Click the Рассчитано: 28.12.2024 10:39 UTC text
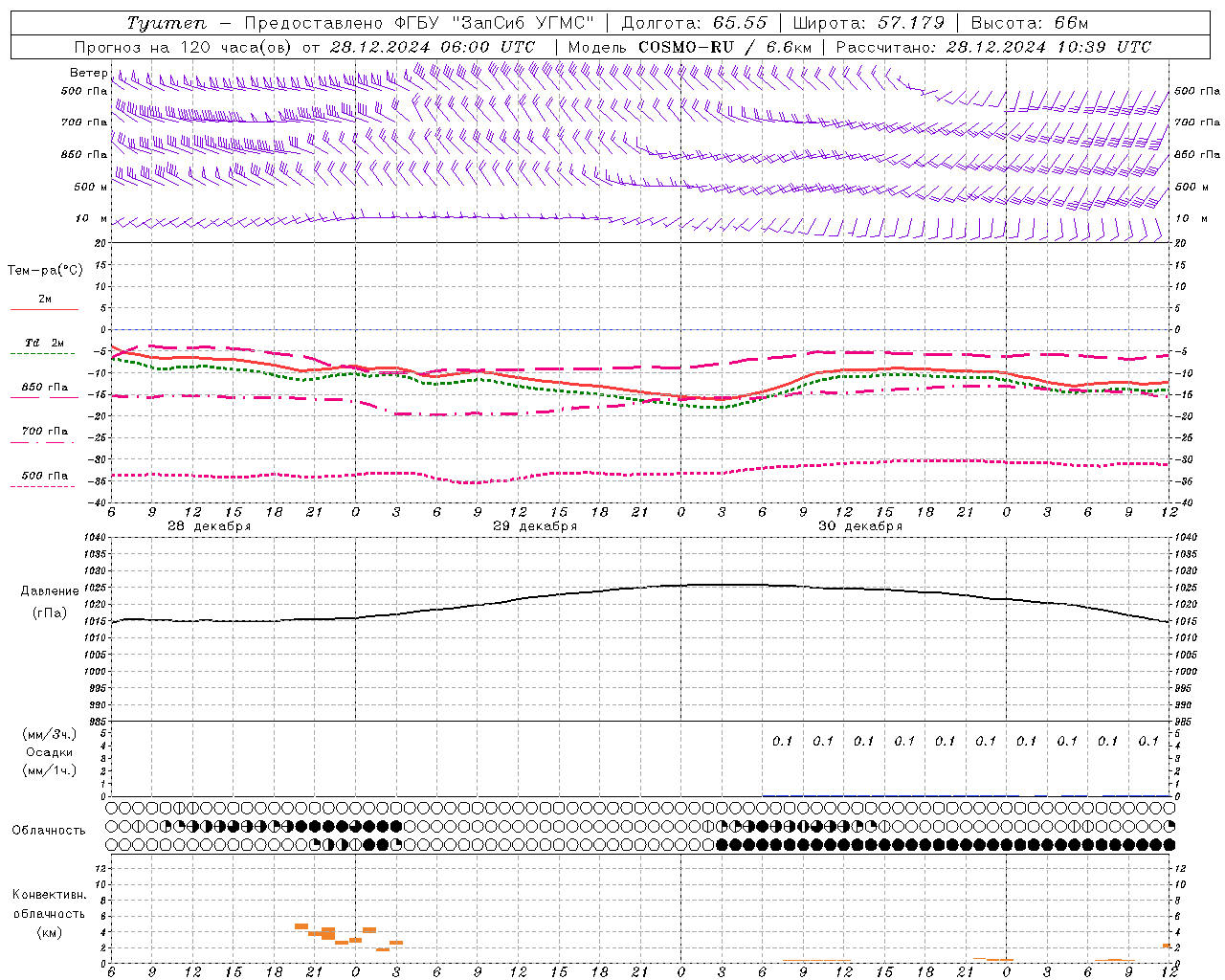The width and height of the screenshot is (1225, 980). tap(993, 47)
